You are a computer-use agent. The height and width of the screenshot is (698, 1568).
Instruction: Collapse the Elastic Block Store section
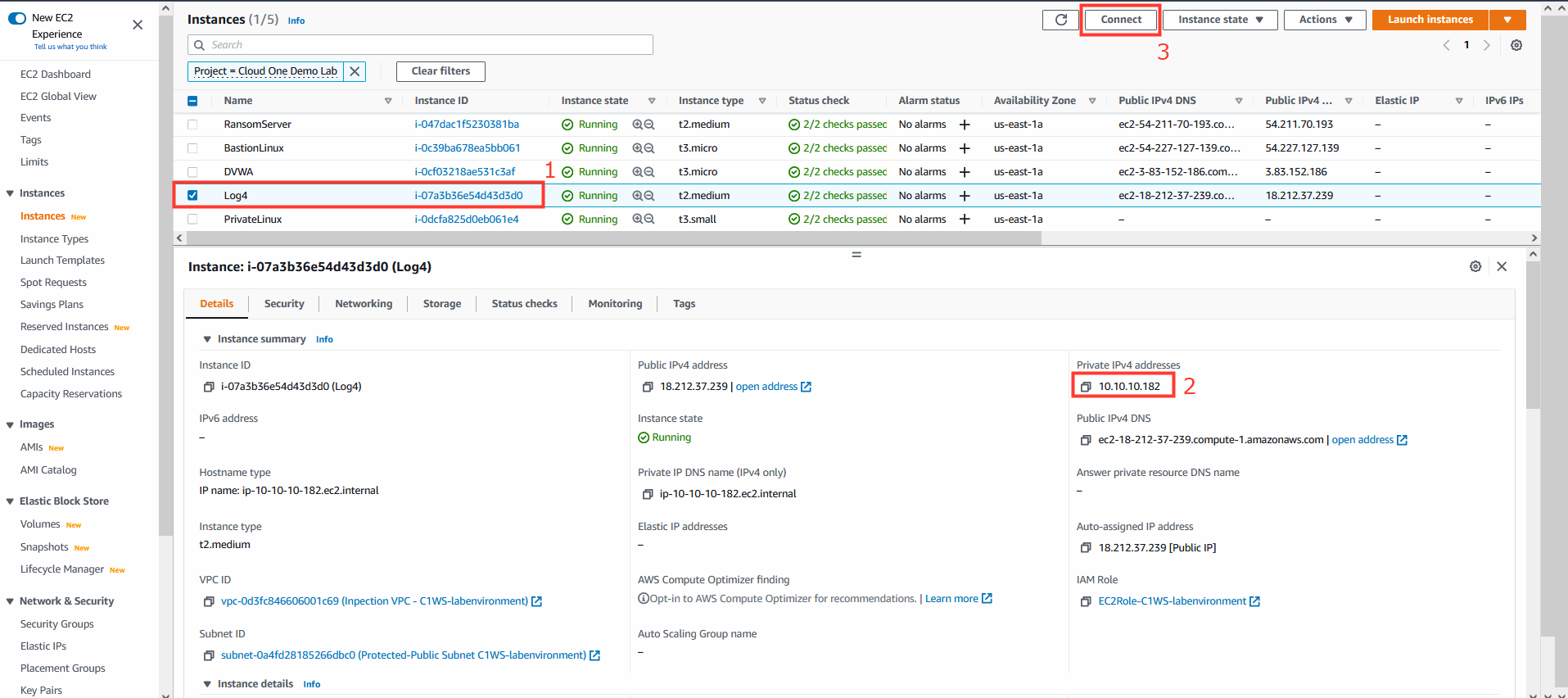click(10, 501)
